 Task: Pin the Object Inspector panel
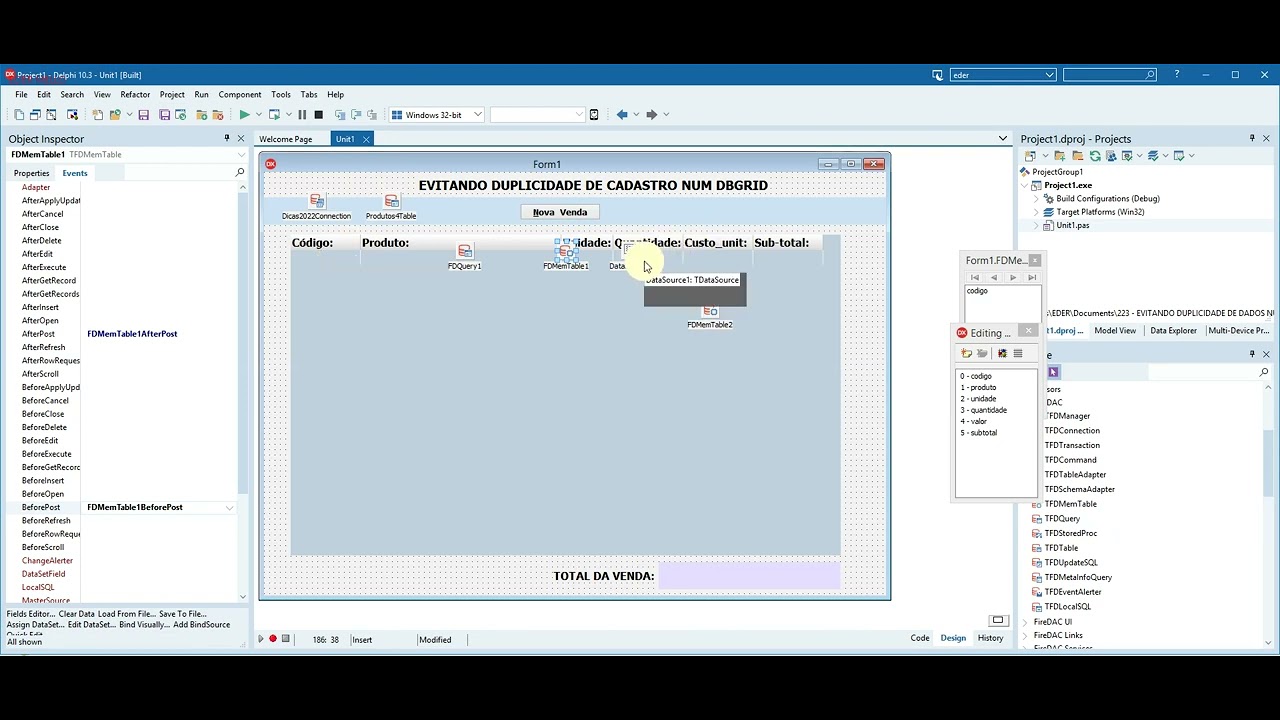(227, 139)
